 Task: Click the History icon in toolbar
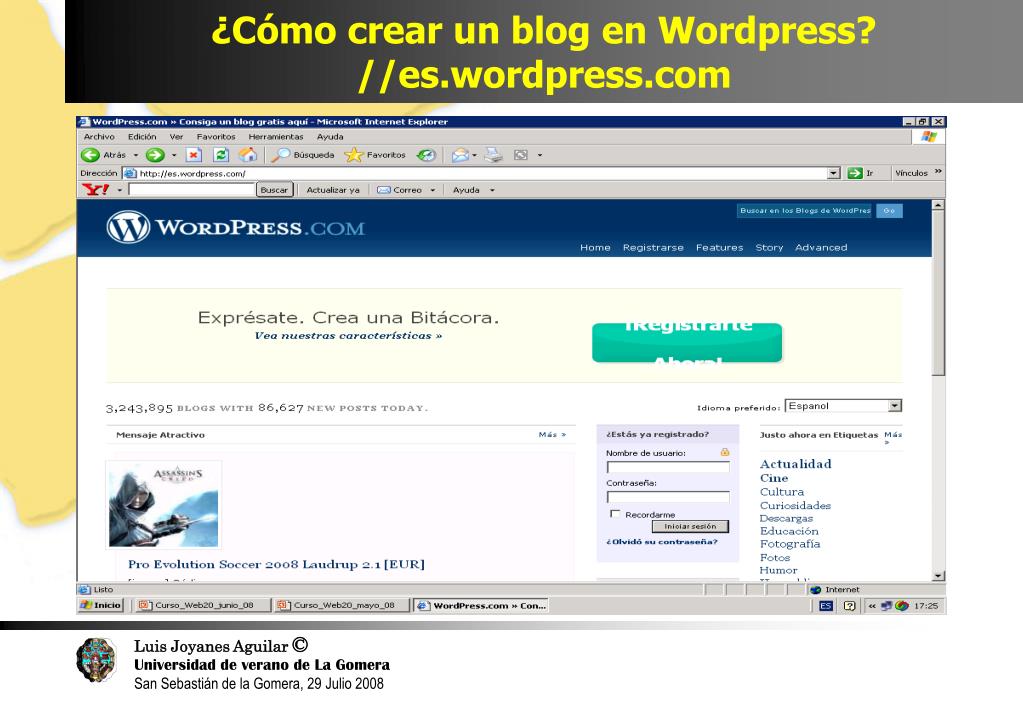click(426, 155)
